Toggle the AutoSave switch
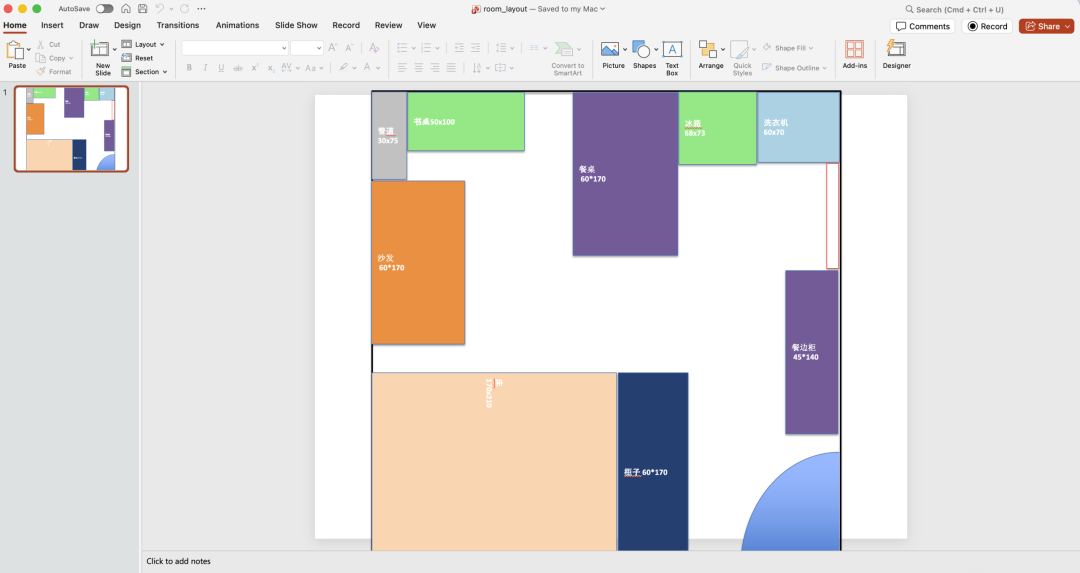 click(x=104, y=8)
